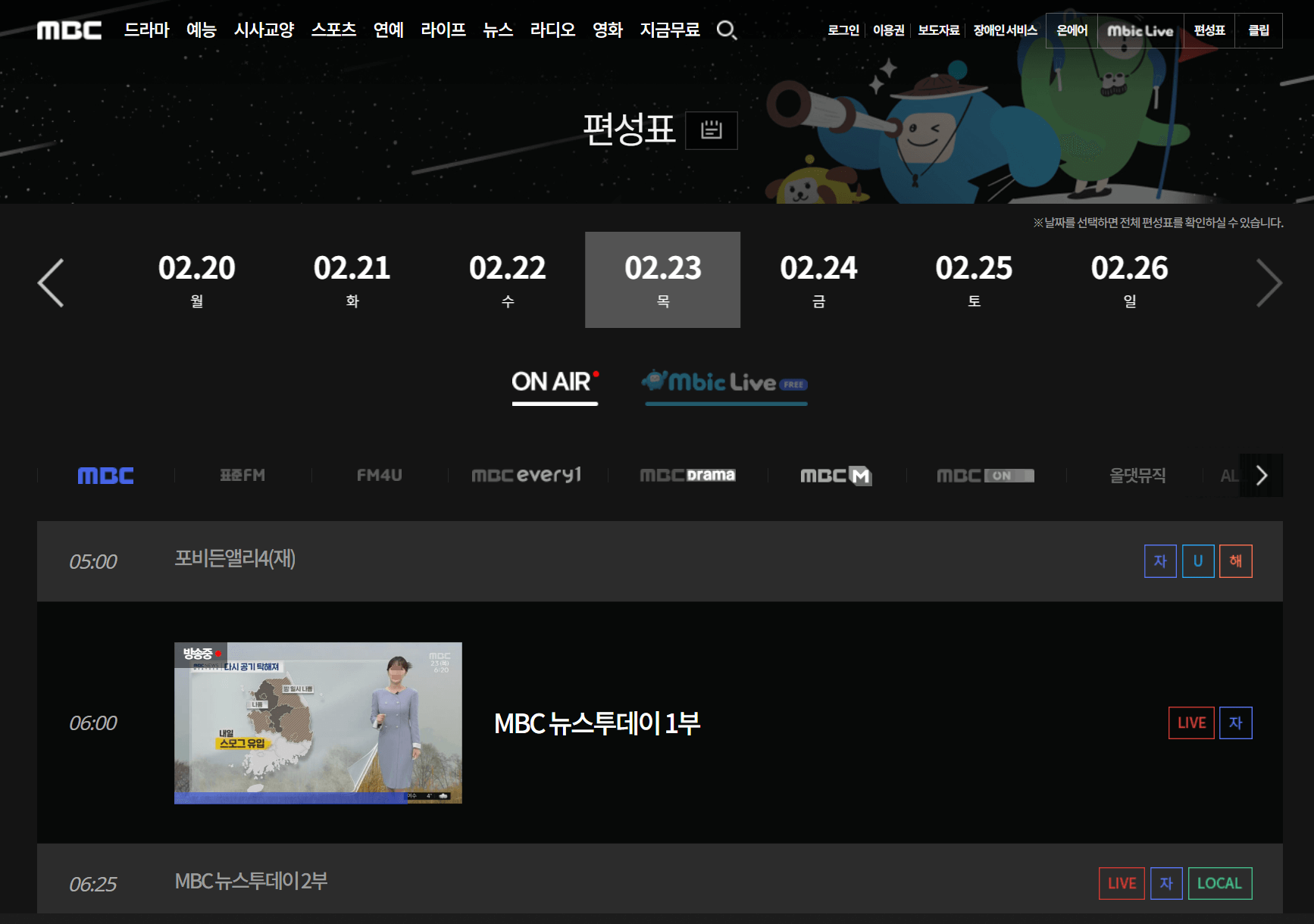Screen dimensions: 1314x924
Task: Click the live broadcast thumbnail of MBC 뉴스투데이
Action: [x=318, y=723]
